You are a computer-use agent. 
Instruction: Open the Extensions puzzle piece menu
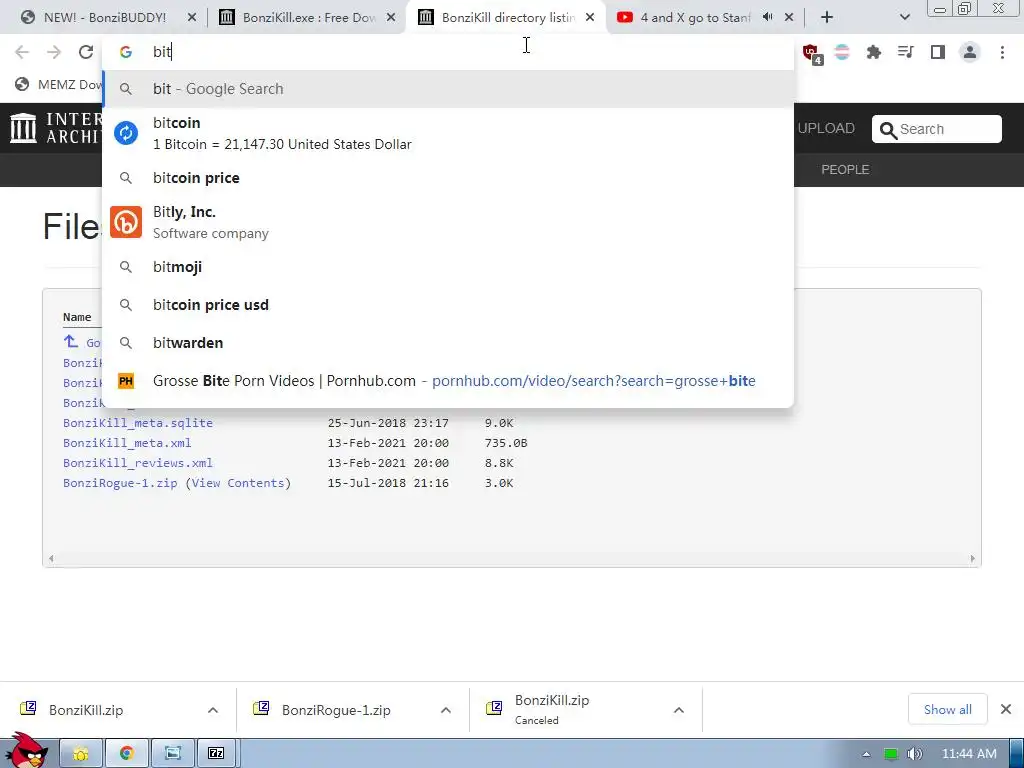(x=873, y=52)
